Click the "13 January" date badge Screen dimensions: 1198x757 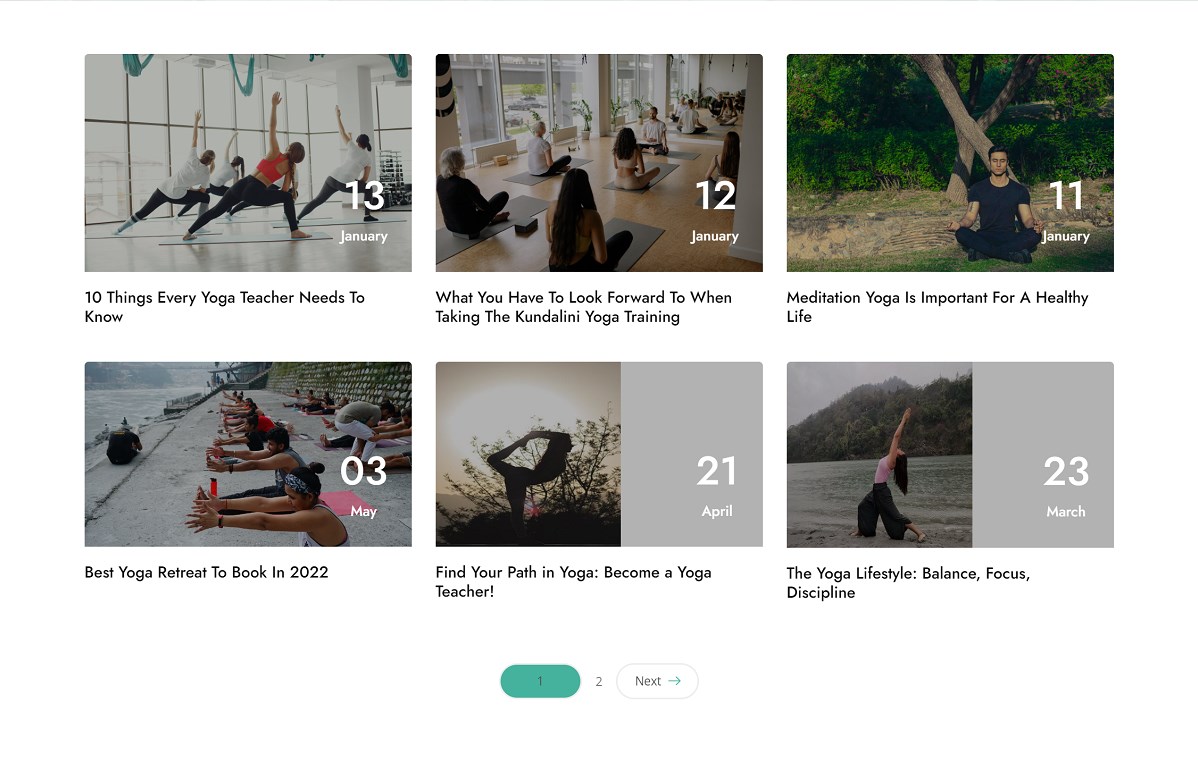click(364, 210)
